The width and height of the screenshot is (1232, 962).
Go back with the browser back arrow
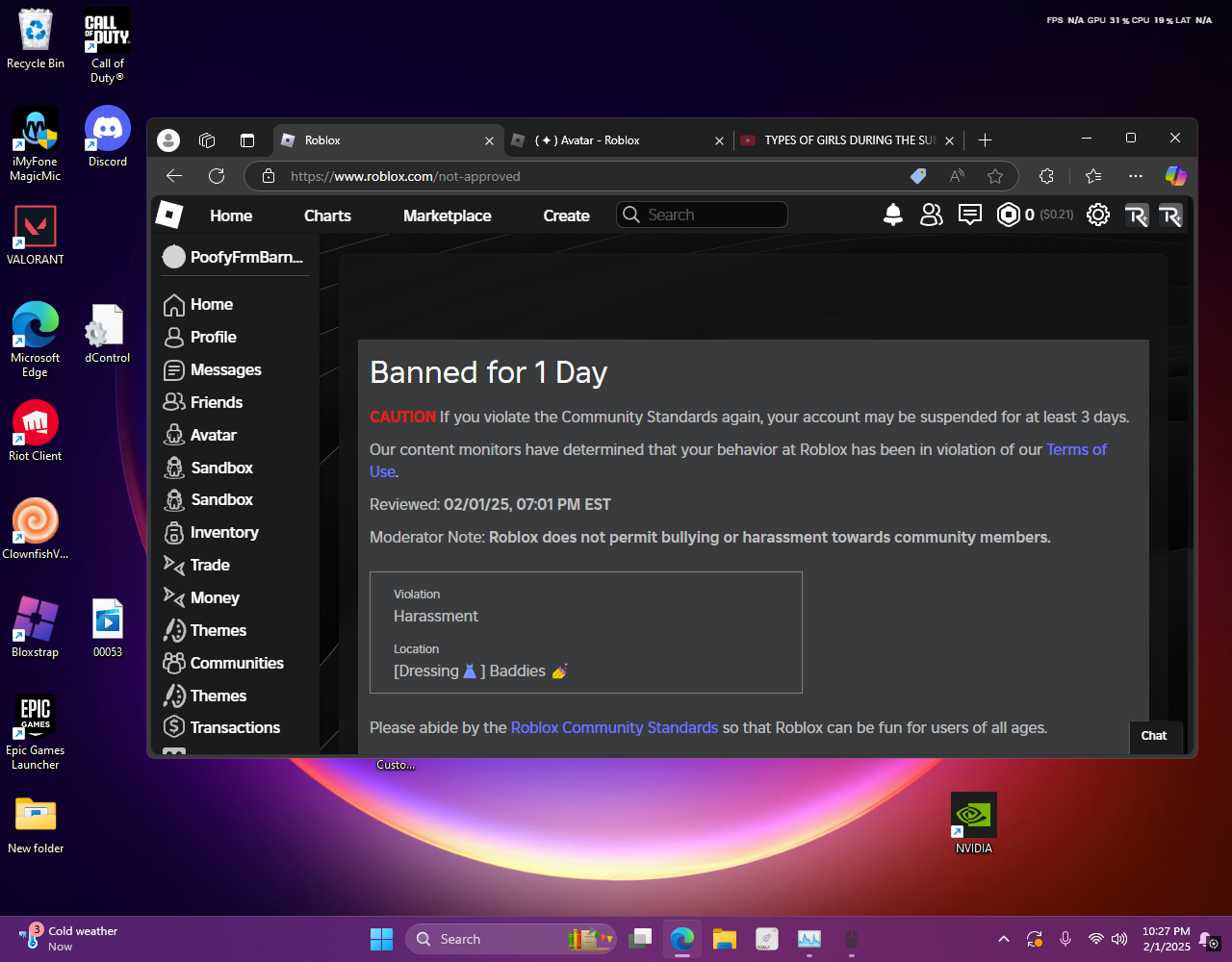point(174,176)
